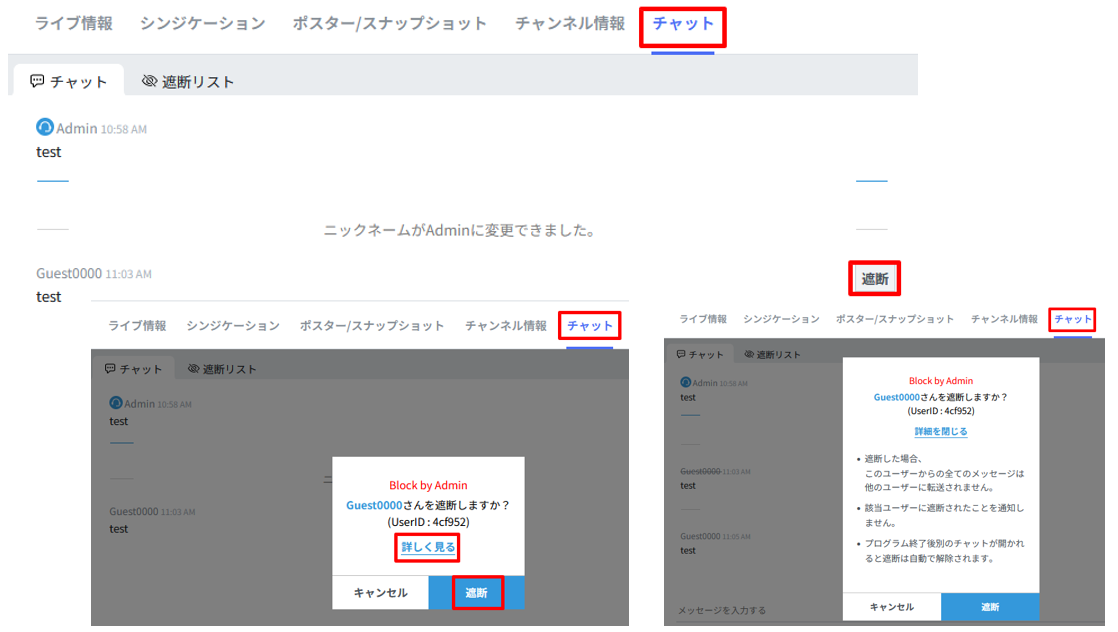Viewport: 1118px width, 632px height.
Task: Click ライブ情報 tab above the 詳しく見る dialog screenshot
Action: click(137, 325)
